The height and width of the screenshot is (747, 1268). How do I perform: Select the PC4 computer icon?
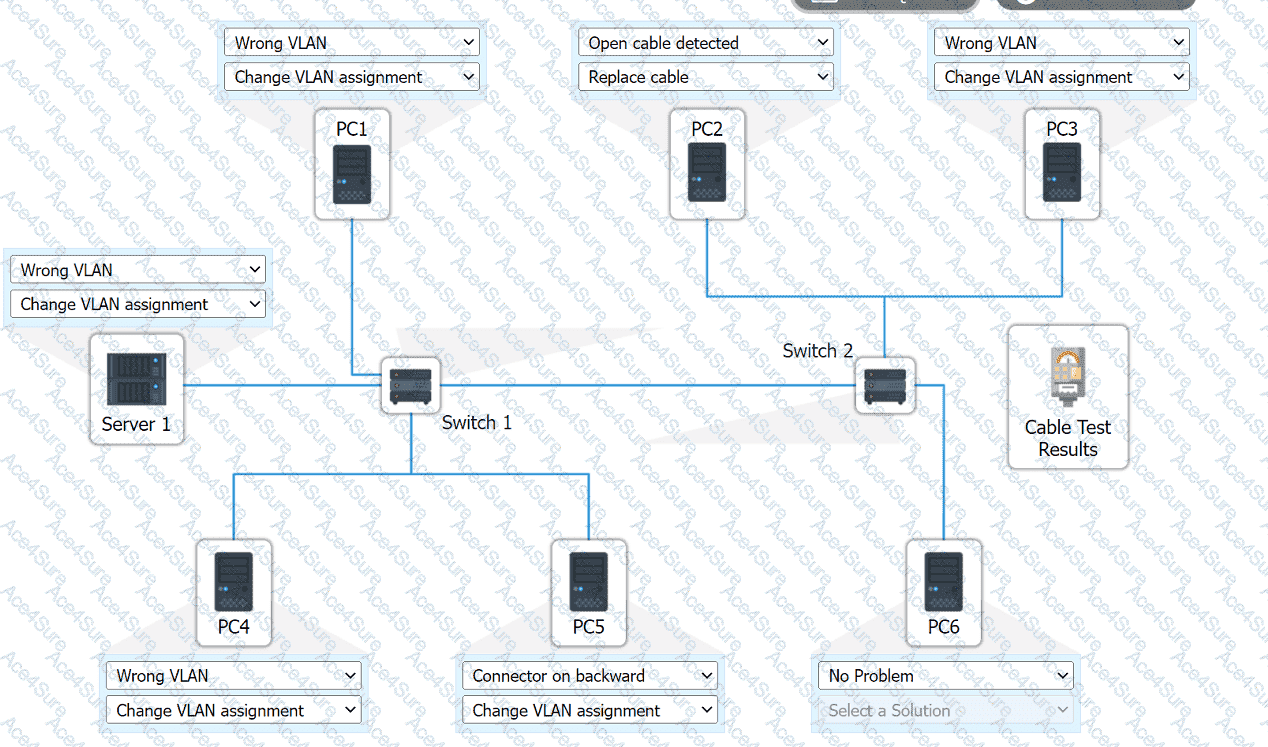pyautogui.click(x=233, y=582)
